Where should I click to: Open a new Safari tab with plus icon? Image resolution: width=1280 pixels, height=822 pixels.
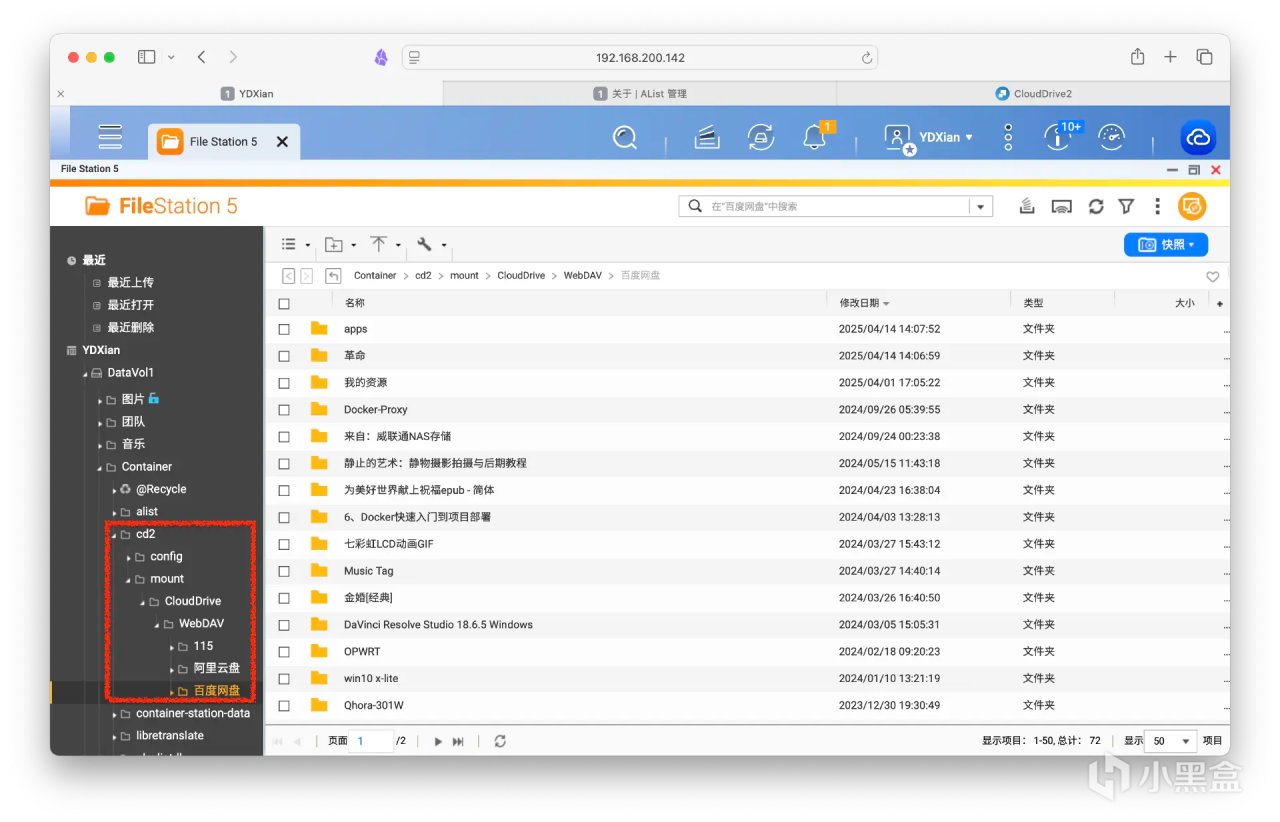1170,57
